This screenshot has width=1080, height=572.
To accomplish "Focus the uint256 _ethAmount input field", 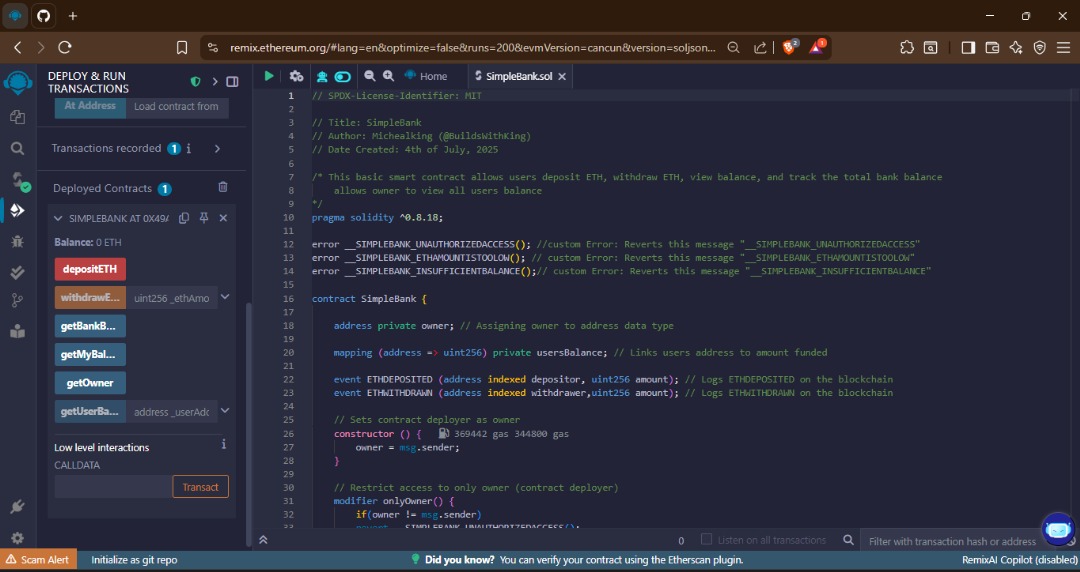I will [172, 298].
